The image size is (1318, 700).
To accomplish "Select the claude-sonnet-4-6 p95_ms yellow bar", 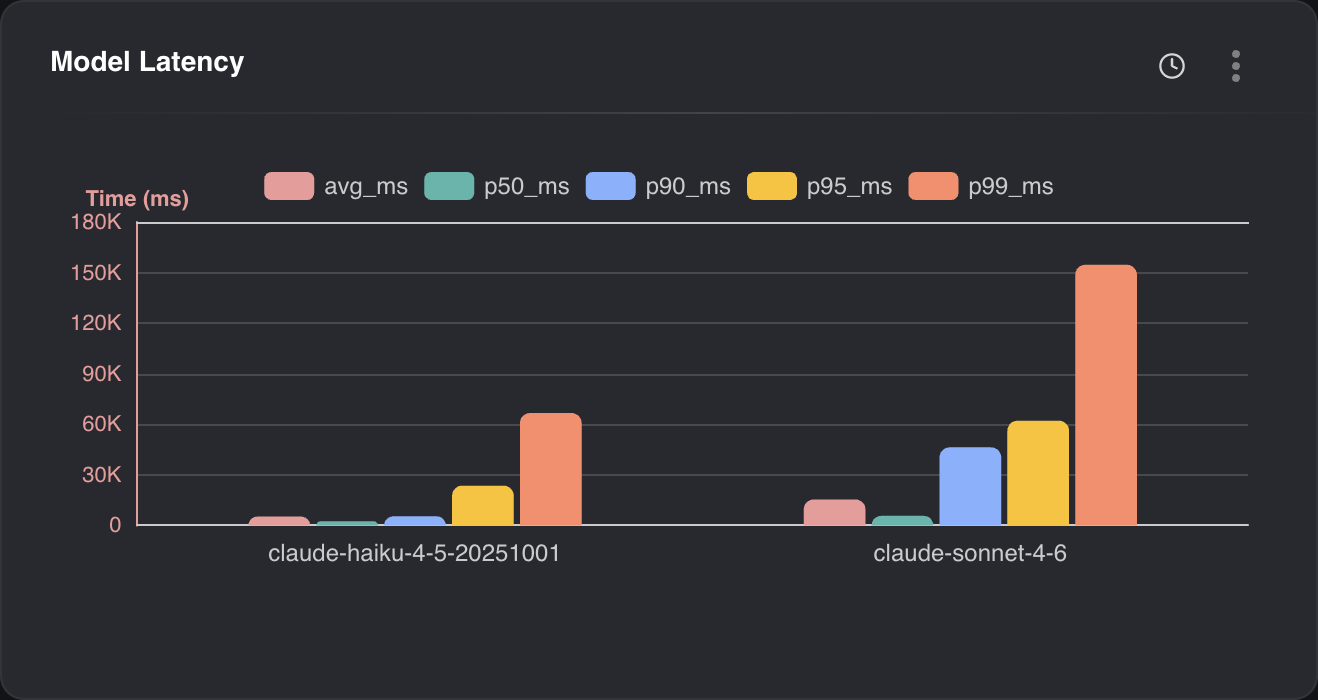I will (x=1038, y=473).
